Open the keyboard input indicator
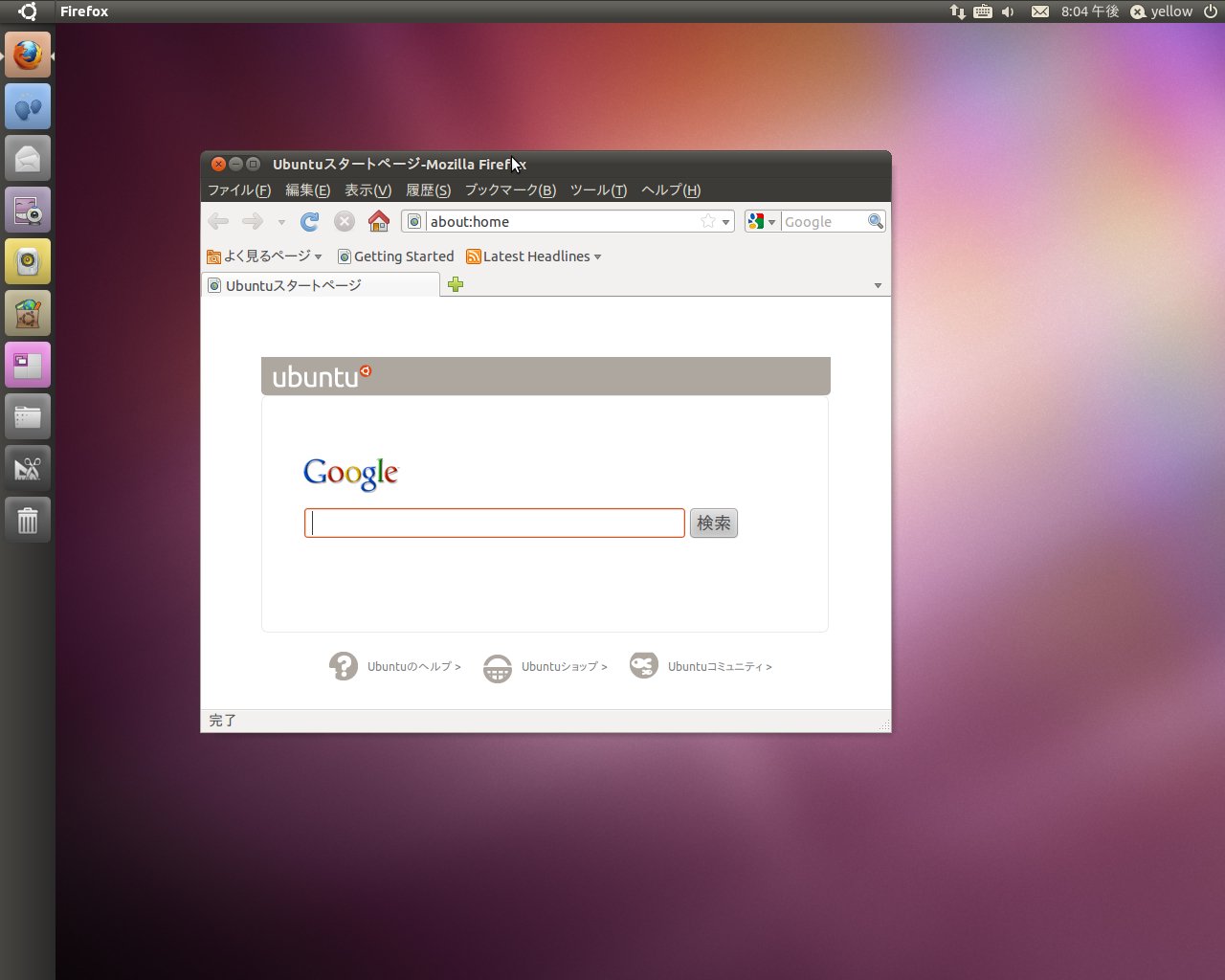This screenshot has height=980, width=1225. [x=983, y=11]
